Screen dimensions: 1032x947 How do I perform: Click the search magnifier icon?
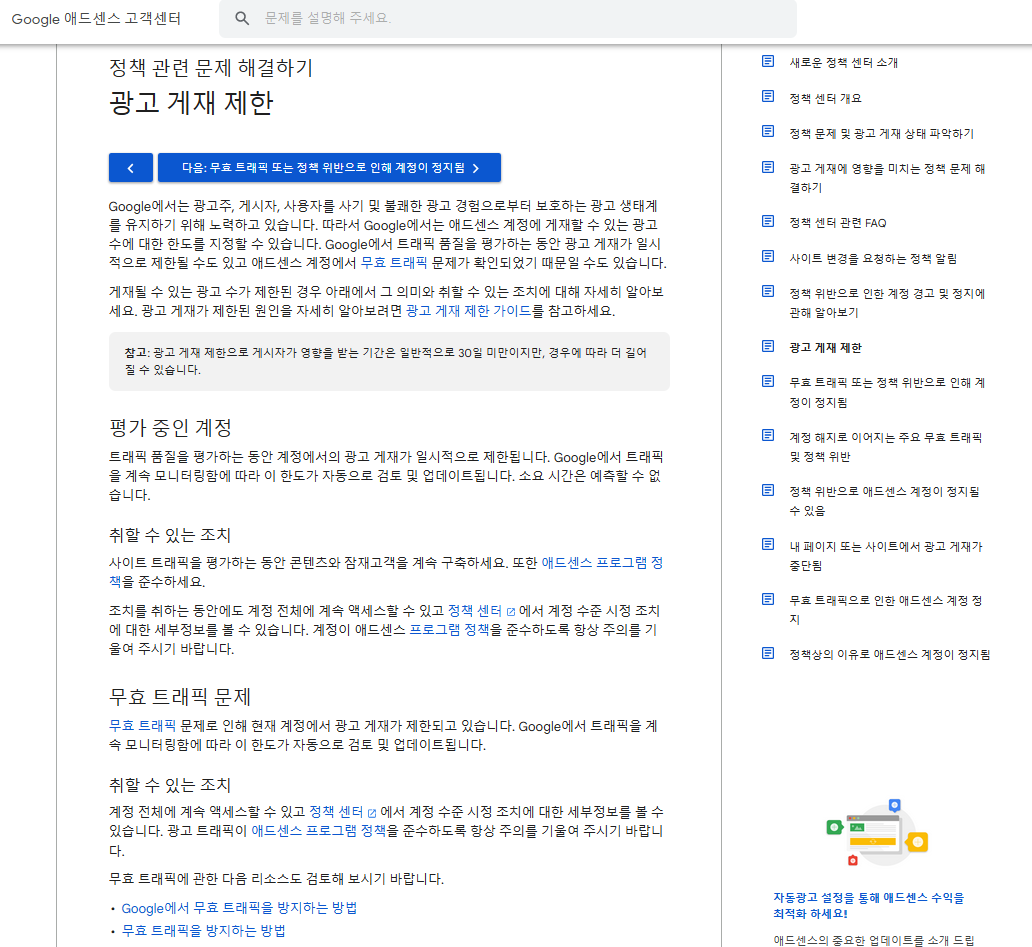click(x=241, y=19)
